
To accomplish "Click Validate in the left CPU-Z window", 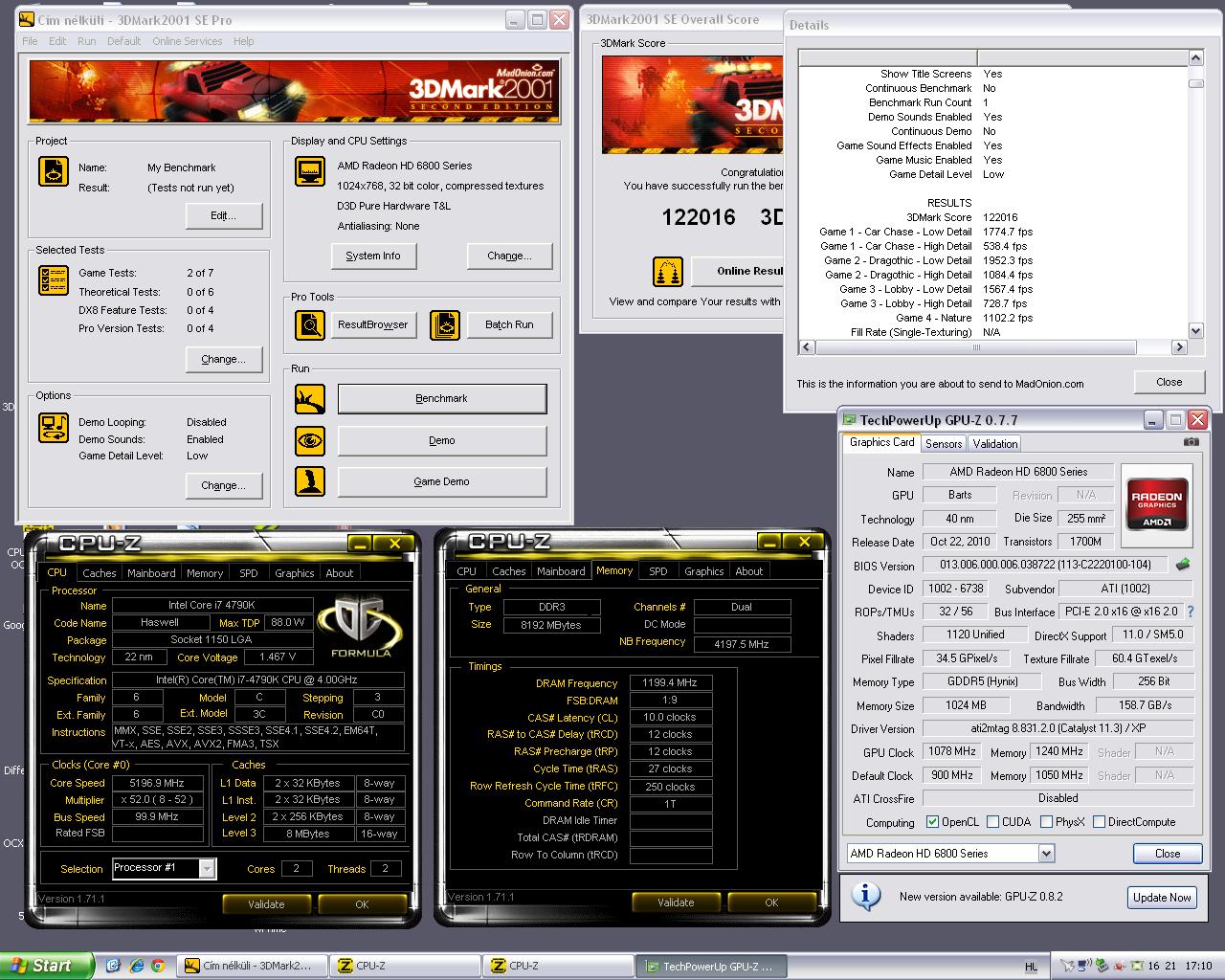I will click(266, 903).
